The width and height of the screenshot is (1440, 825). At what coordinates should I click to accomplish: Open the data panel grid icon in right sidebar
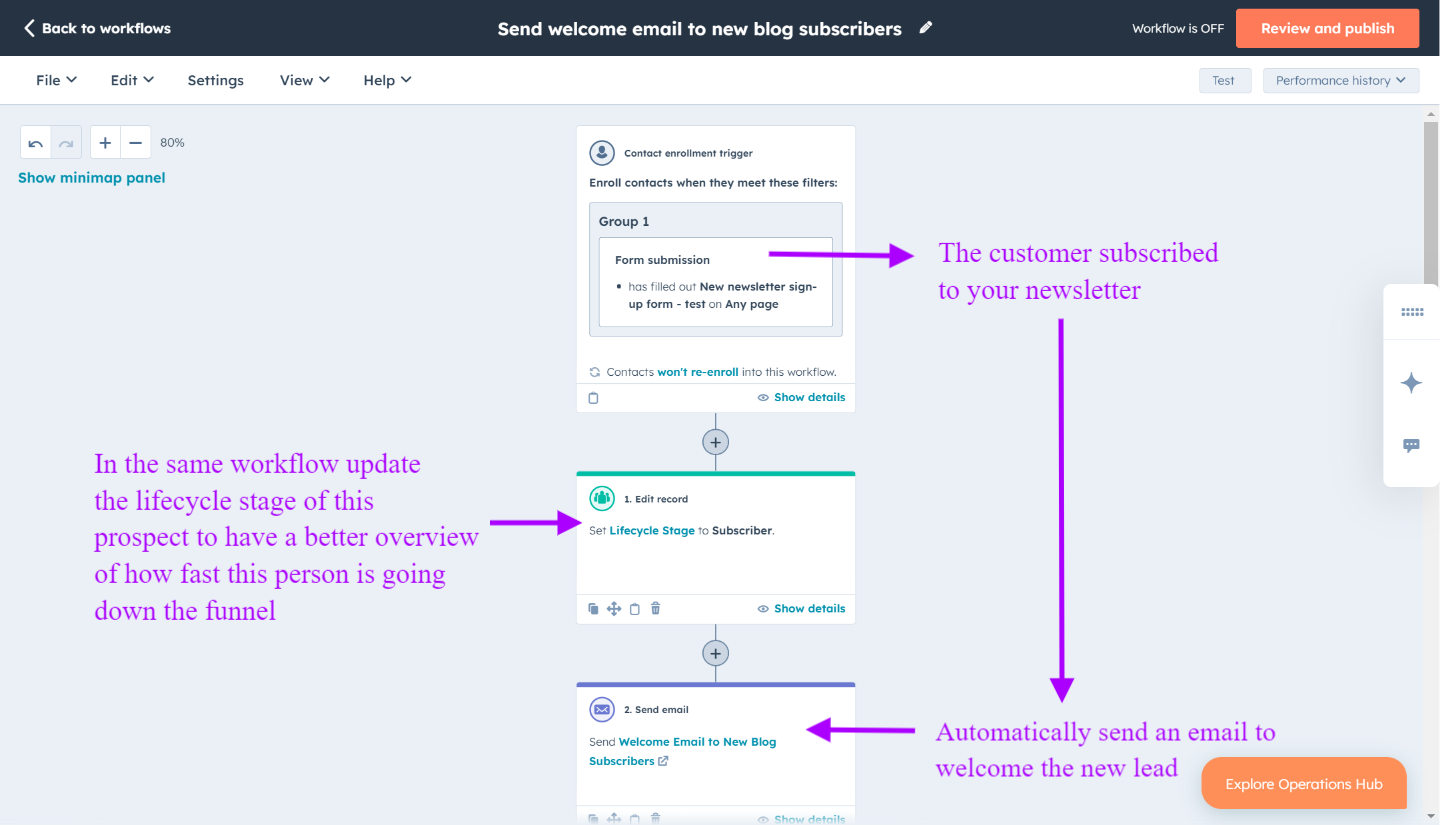1411,311
